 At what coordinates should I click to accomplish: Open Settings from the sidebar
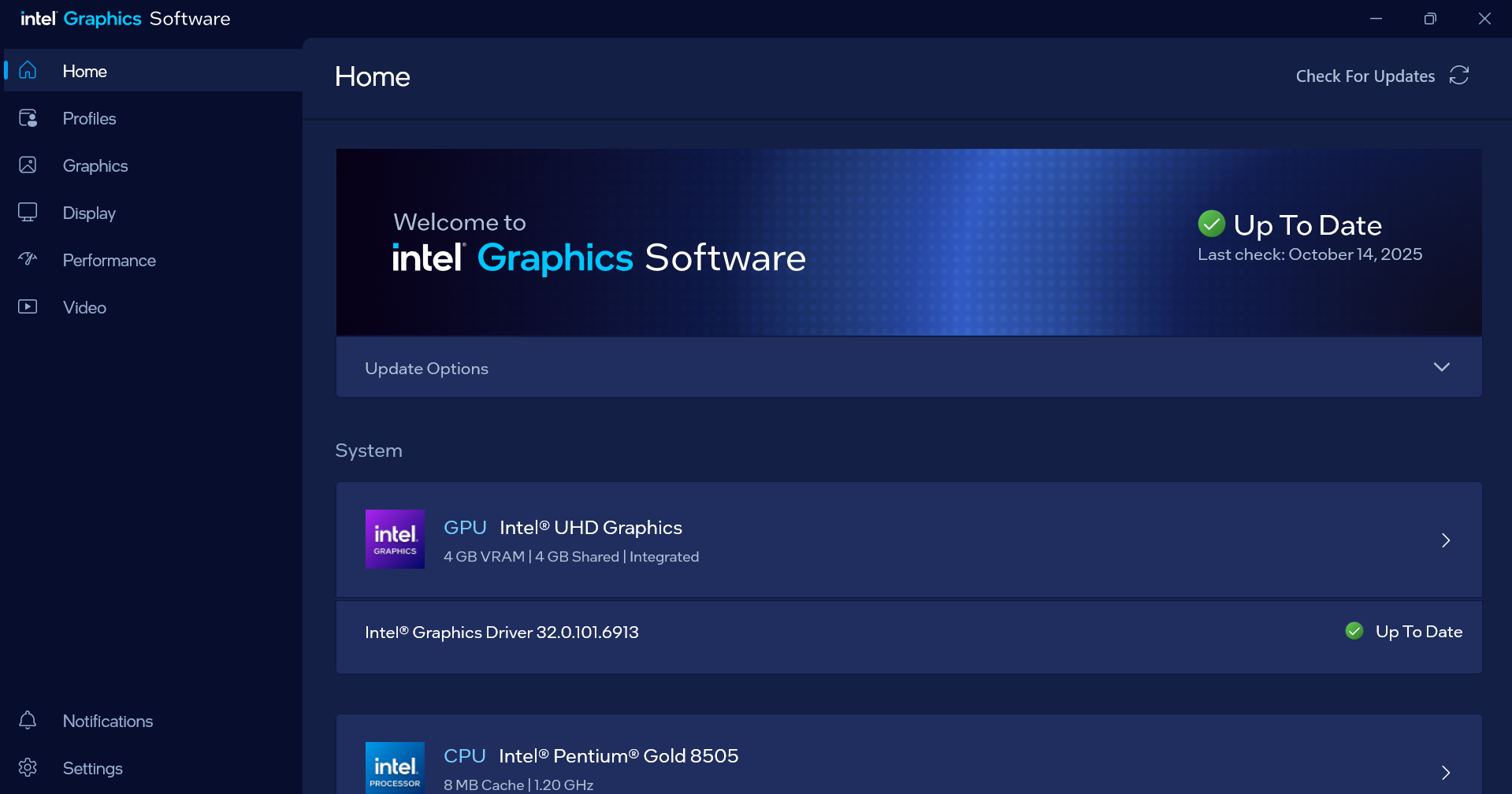point(153,768)
